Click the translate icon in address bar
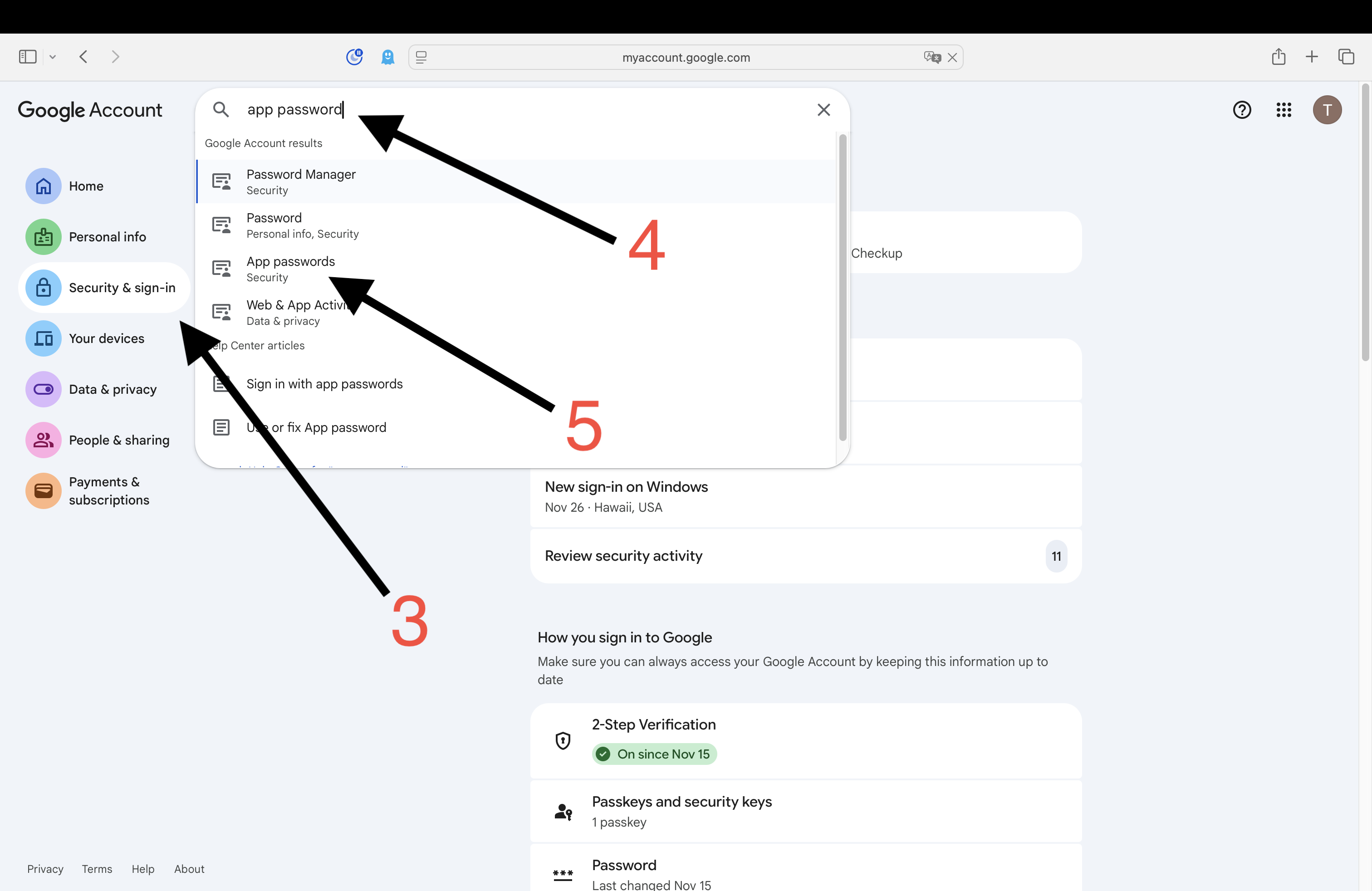 pyautogui.click(x=931, y=57)
